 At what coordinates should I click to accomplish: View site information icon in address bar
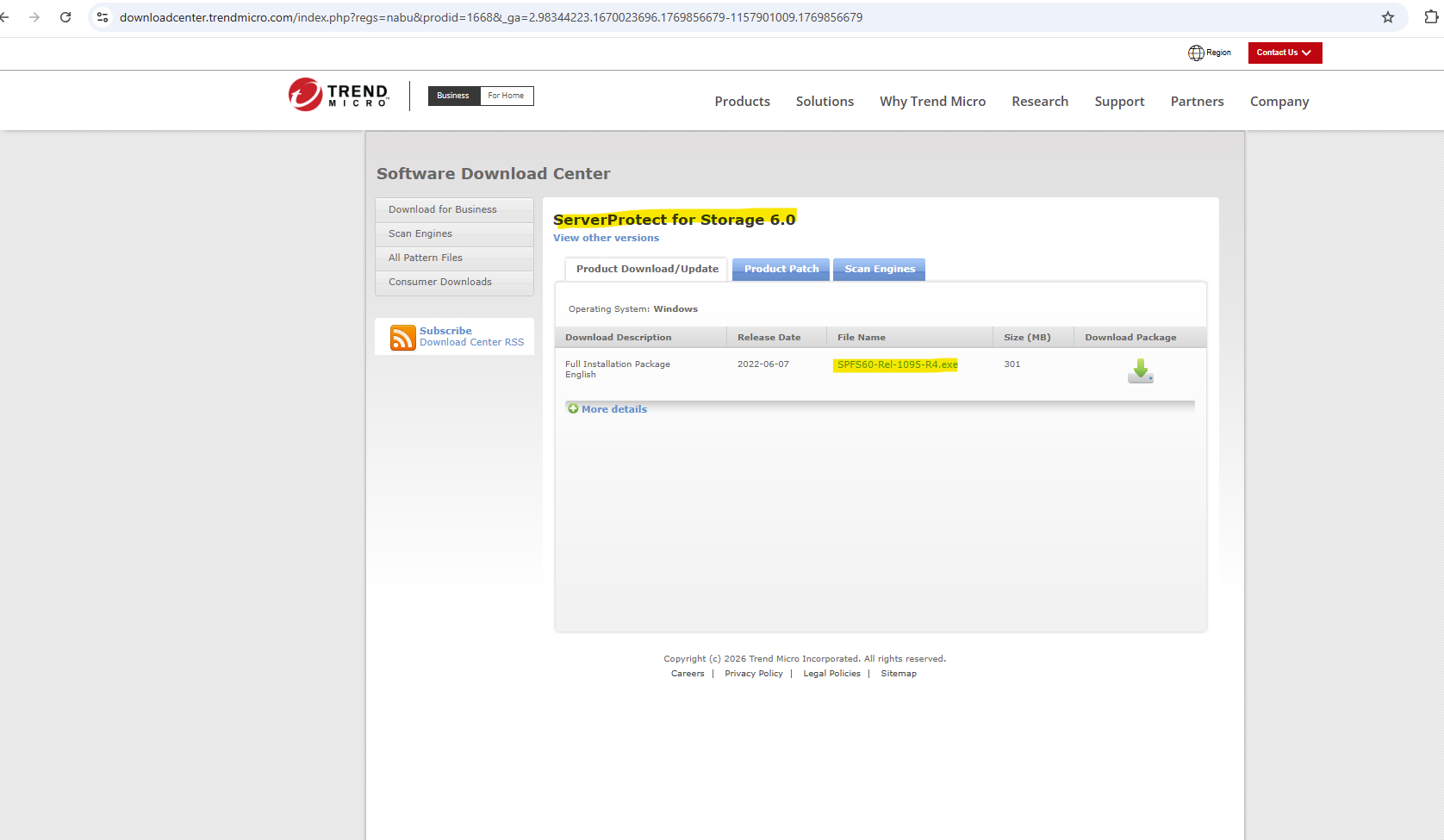[103, 17]
